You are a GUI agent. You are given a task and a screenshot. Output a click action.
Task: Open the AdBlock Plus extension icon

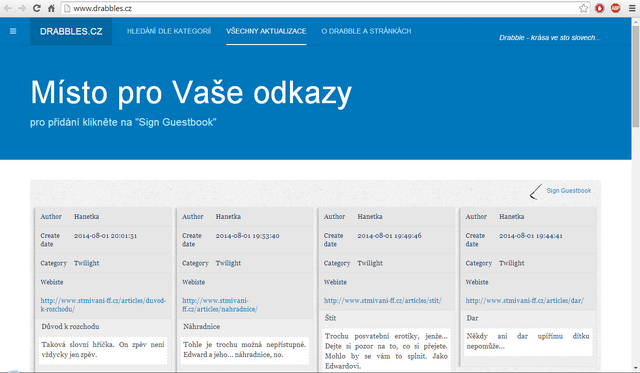[616, 8]
